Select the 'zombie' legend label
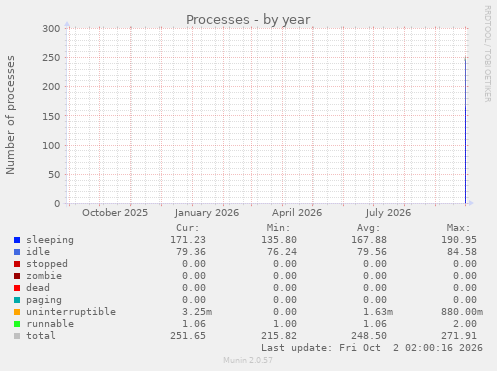This screenshot has width=497, height=371. pyautogui.click(x=44, y=276)
